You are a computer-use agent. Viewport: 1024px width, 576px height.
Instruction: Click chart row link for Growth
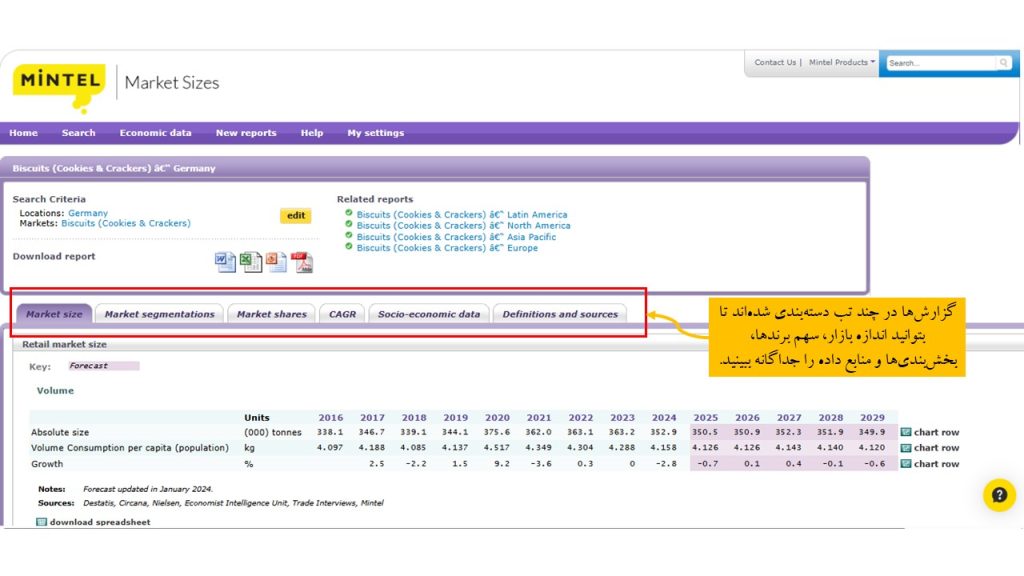[x=936, y=464]
